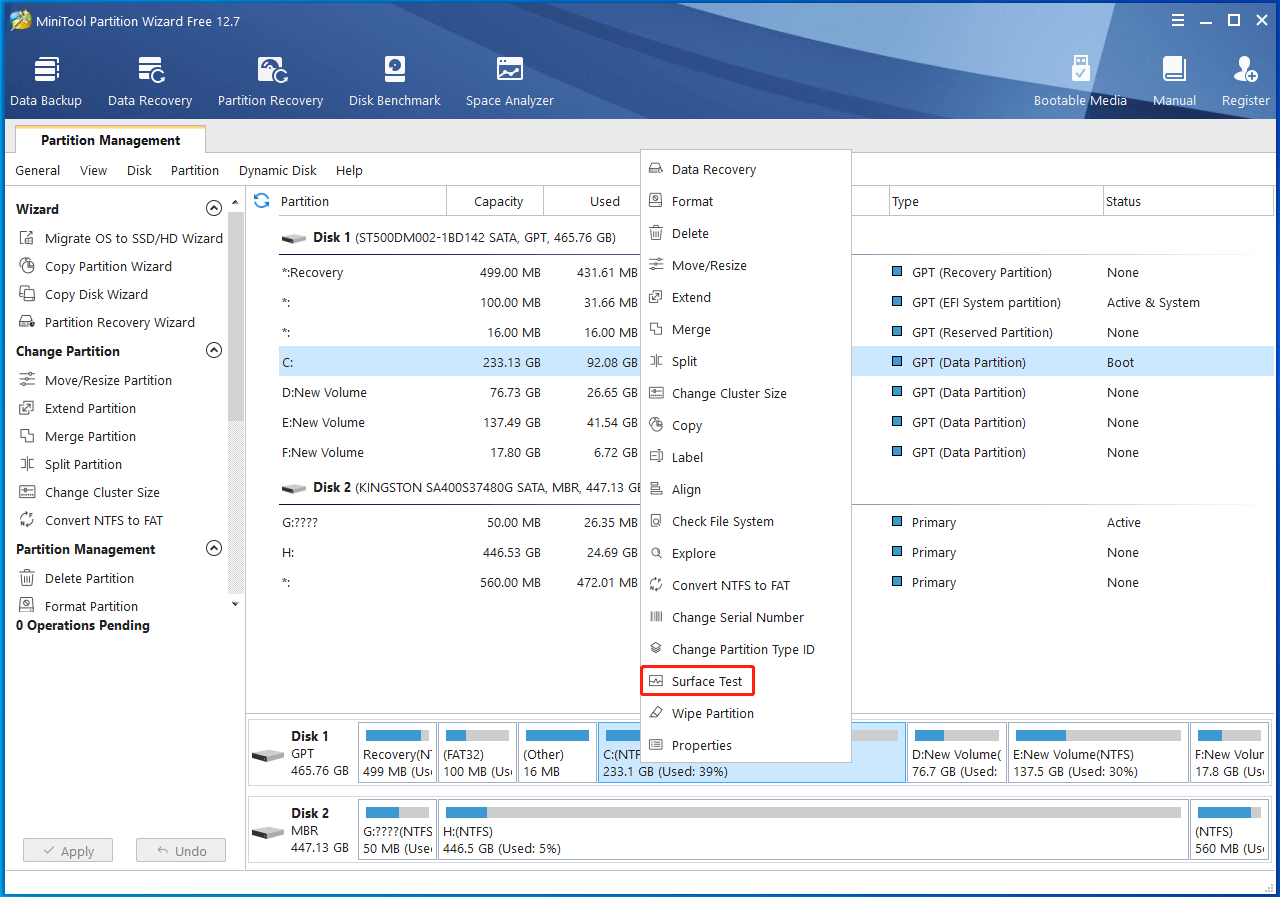Click Extend Partition in the sidebar
Viewport: 1280px width, 897px height.
(77, 408)
